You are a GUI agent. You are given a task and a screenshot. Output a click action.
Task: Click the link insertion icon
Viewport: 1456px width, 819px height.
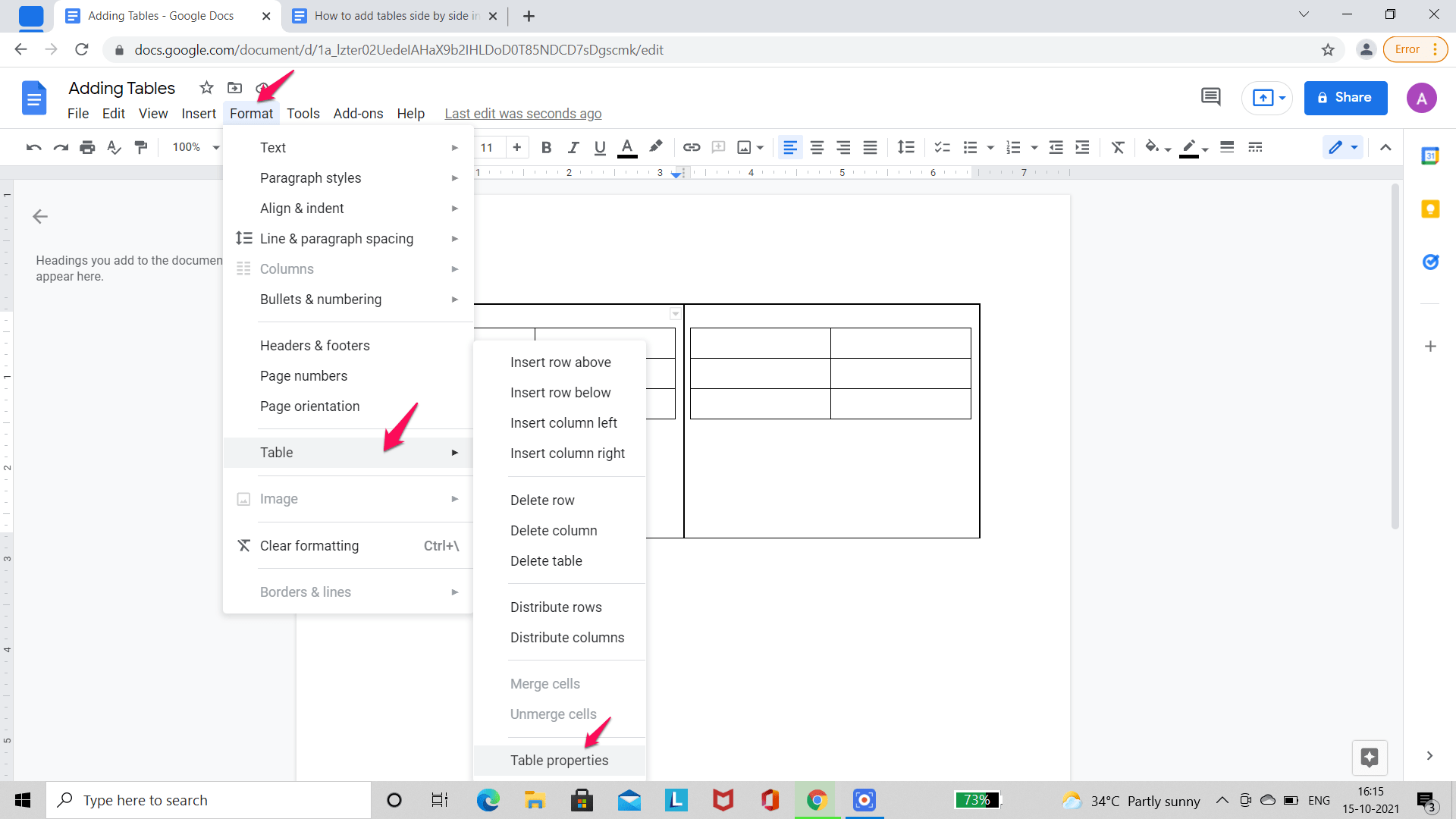(x=692, y=148)
